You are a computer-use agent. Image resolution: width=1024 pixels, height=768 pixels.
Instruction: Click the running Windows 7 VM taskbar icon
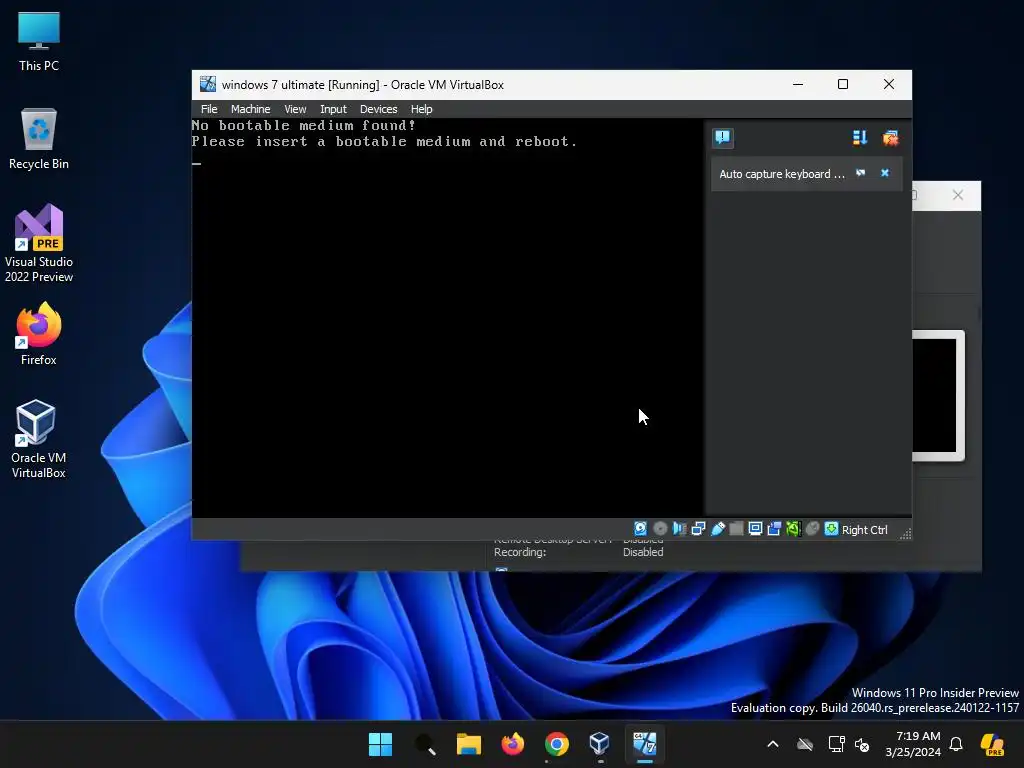[x=645, y=744]
